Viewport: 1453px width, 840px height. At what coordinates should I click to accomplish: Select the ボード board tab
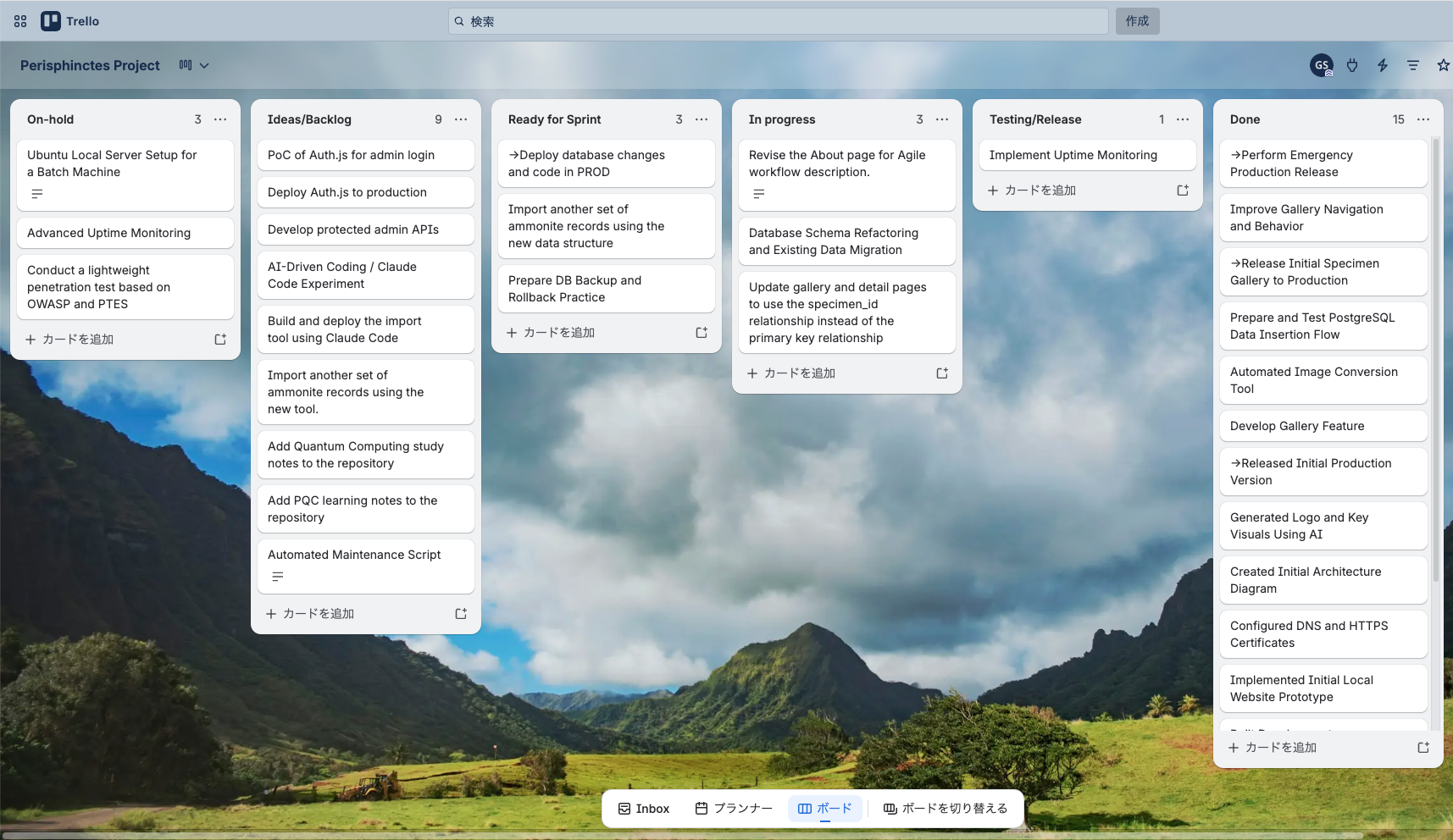tap(825, 809)
